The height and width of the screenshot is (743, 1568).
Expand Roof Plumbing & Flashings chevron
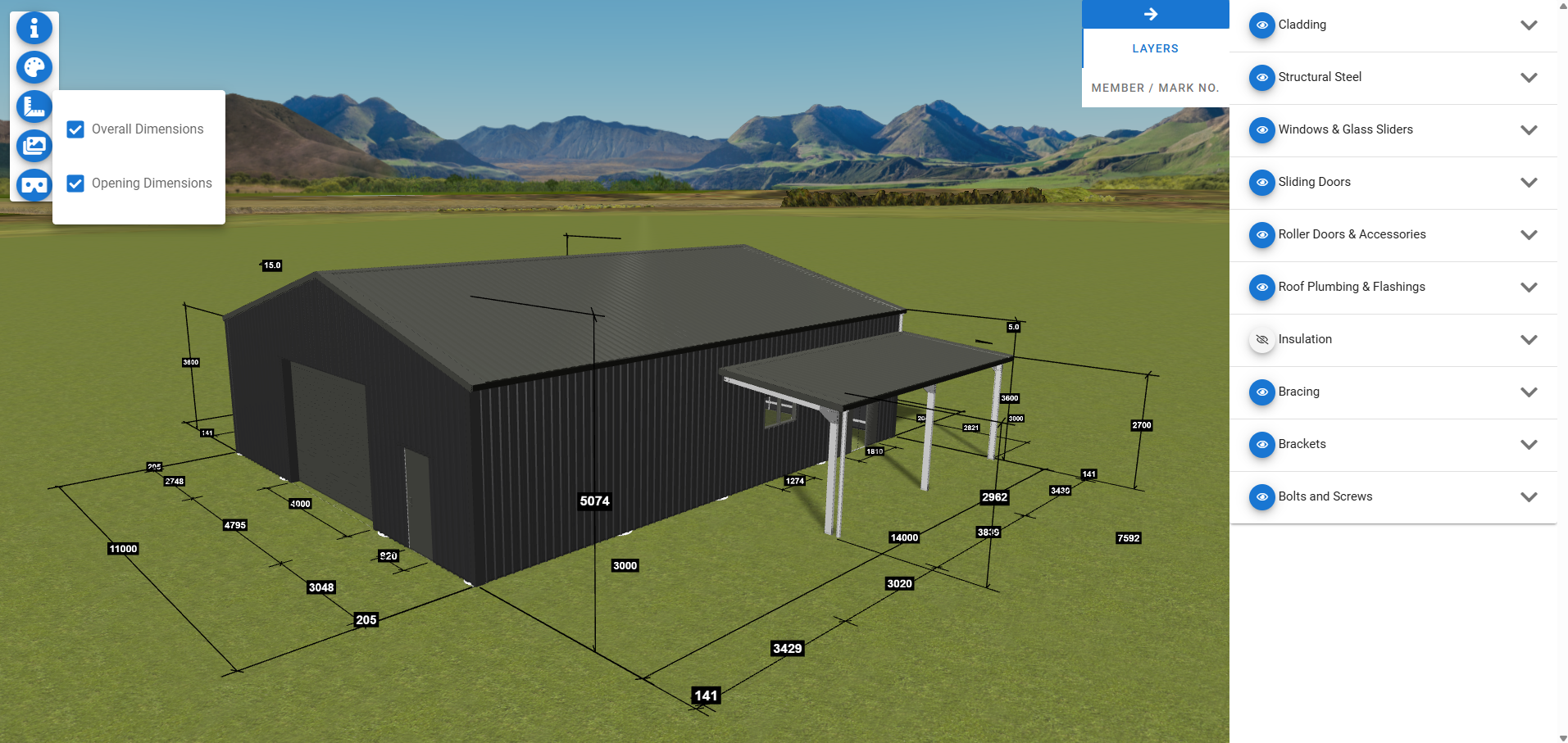1529,288
